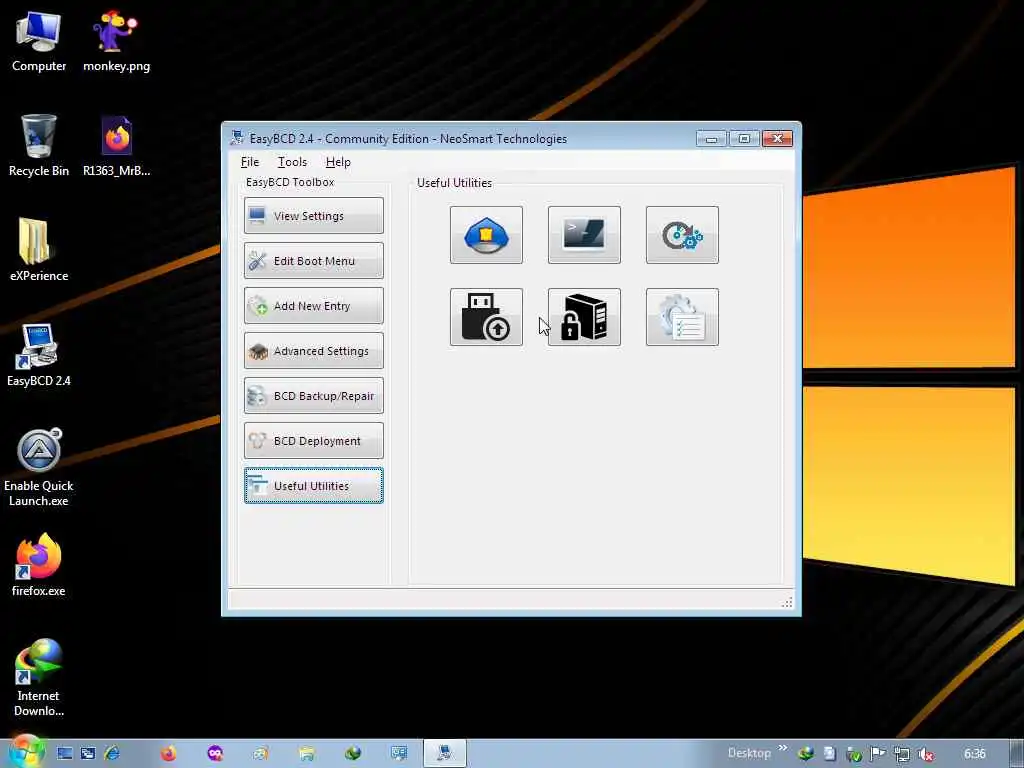Viewport: 1024px width, 768px height.
Task: Switch to EasyBCD taskbar button
Action: pyautogui.click(x=445, y=754)
